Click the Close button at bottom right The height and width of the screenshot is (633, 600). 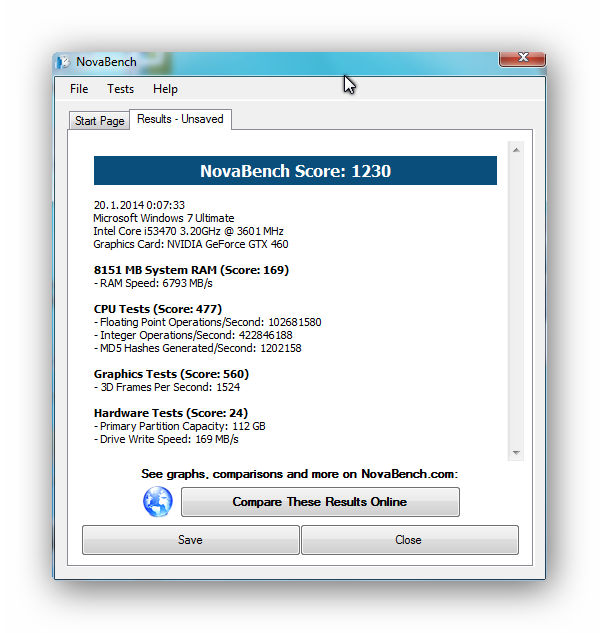[408, 540]
